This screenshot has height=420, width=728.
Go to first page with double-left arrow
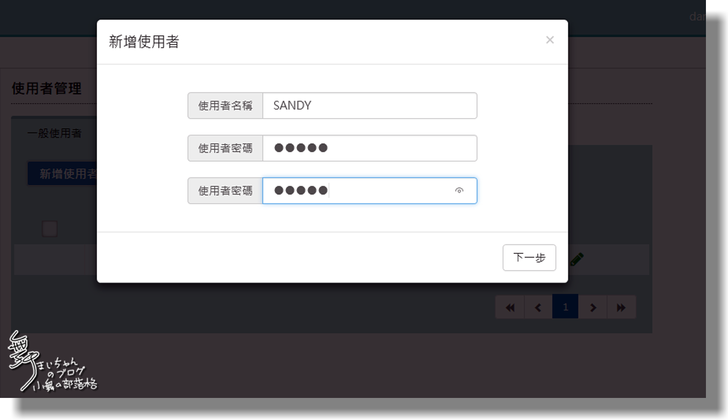[510, 307]
